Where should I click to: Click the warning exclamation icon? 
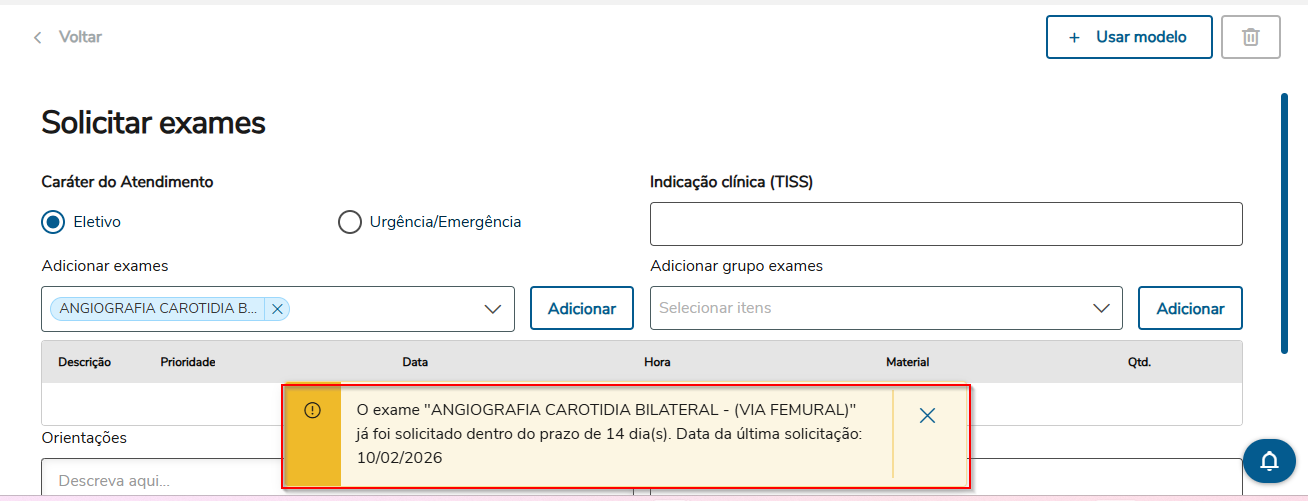[x=312, y=410]
